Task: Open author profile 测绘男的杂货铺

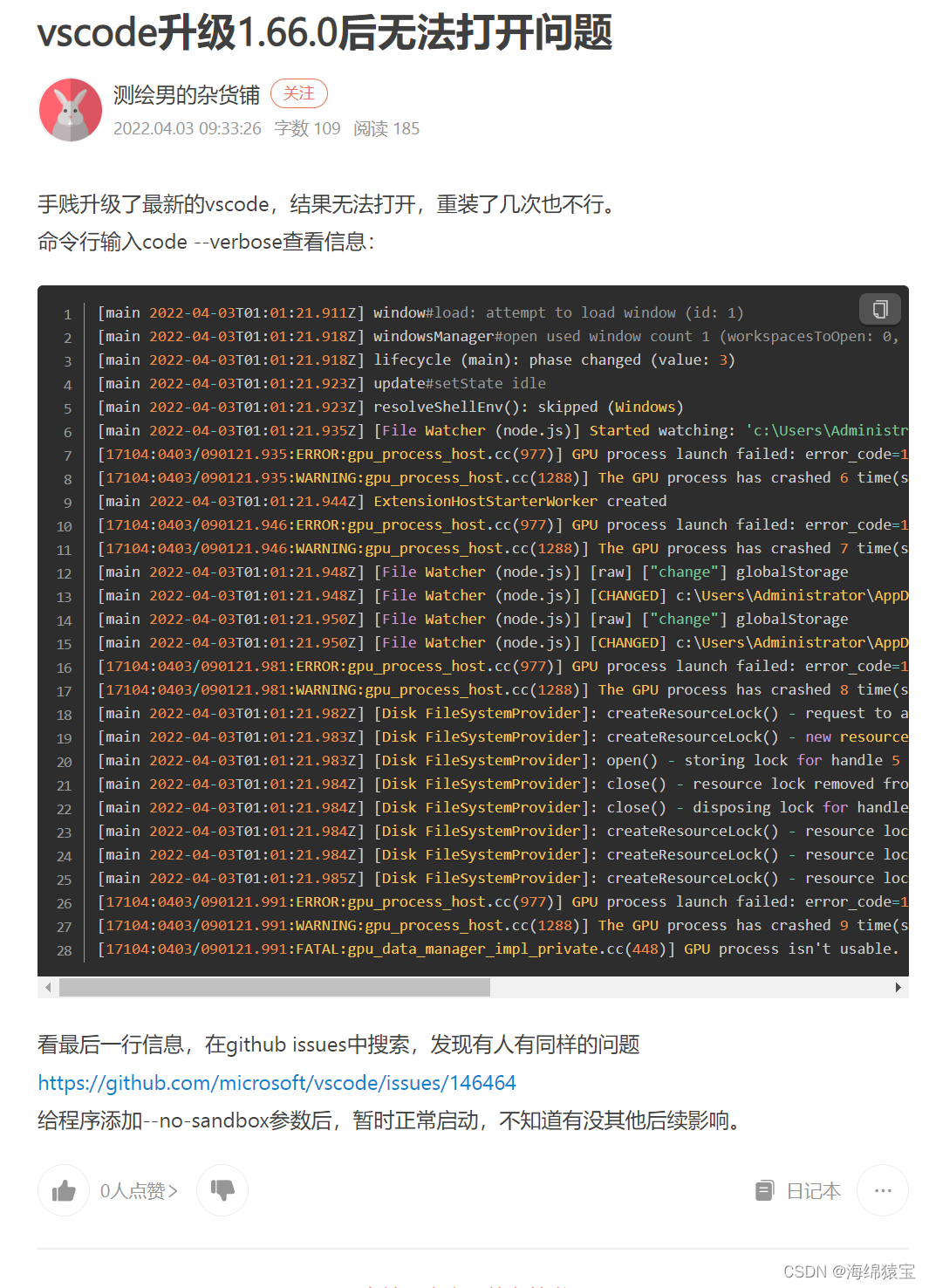Action: pos(187,94)
